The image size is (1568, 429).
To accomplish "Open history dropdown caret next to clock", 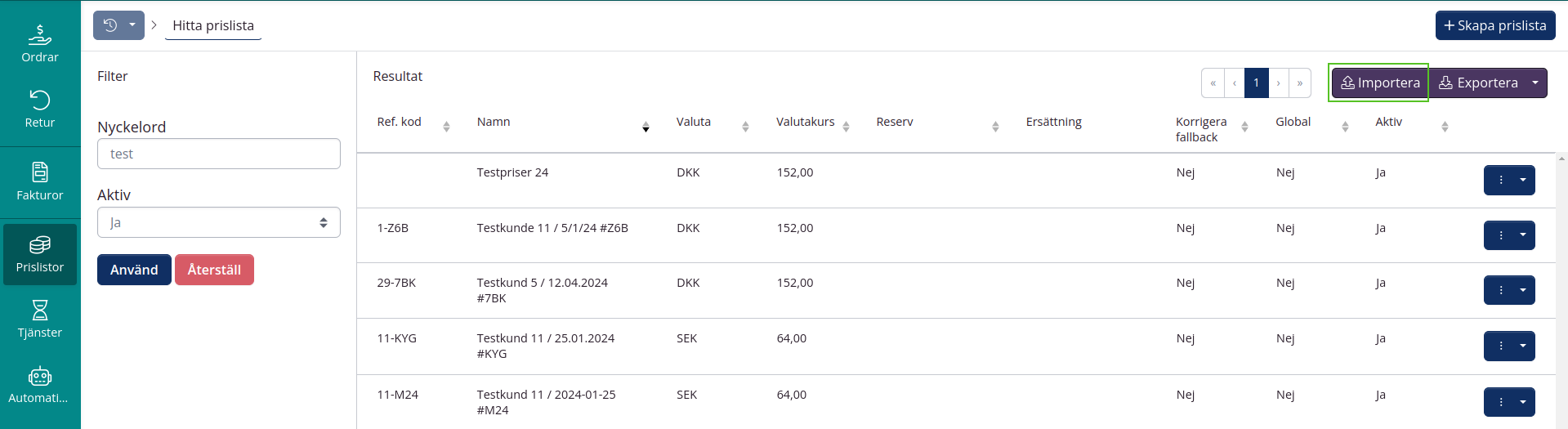I will point(132,25).
